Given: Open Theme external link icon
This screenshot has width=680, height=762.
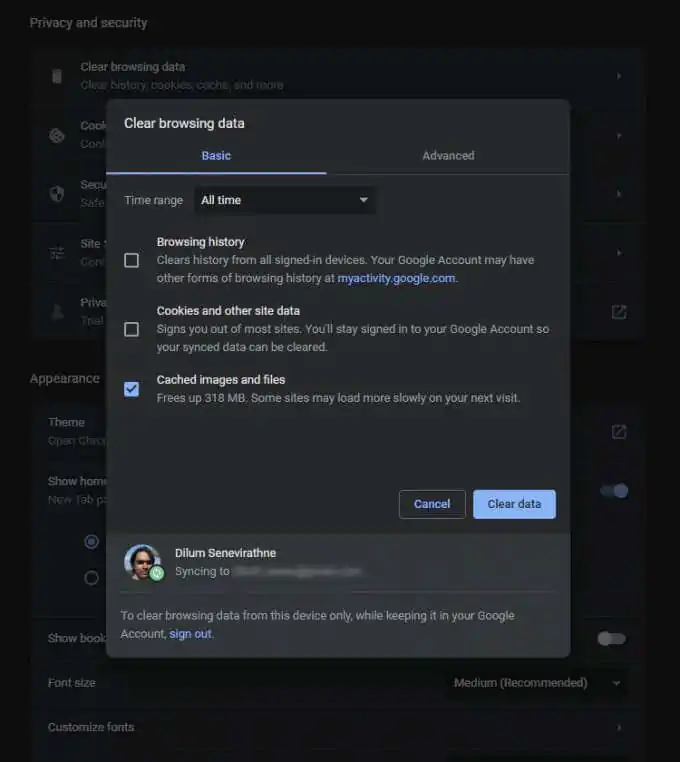Looking at the screenshot, I should click(x=619, y=432).
